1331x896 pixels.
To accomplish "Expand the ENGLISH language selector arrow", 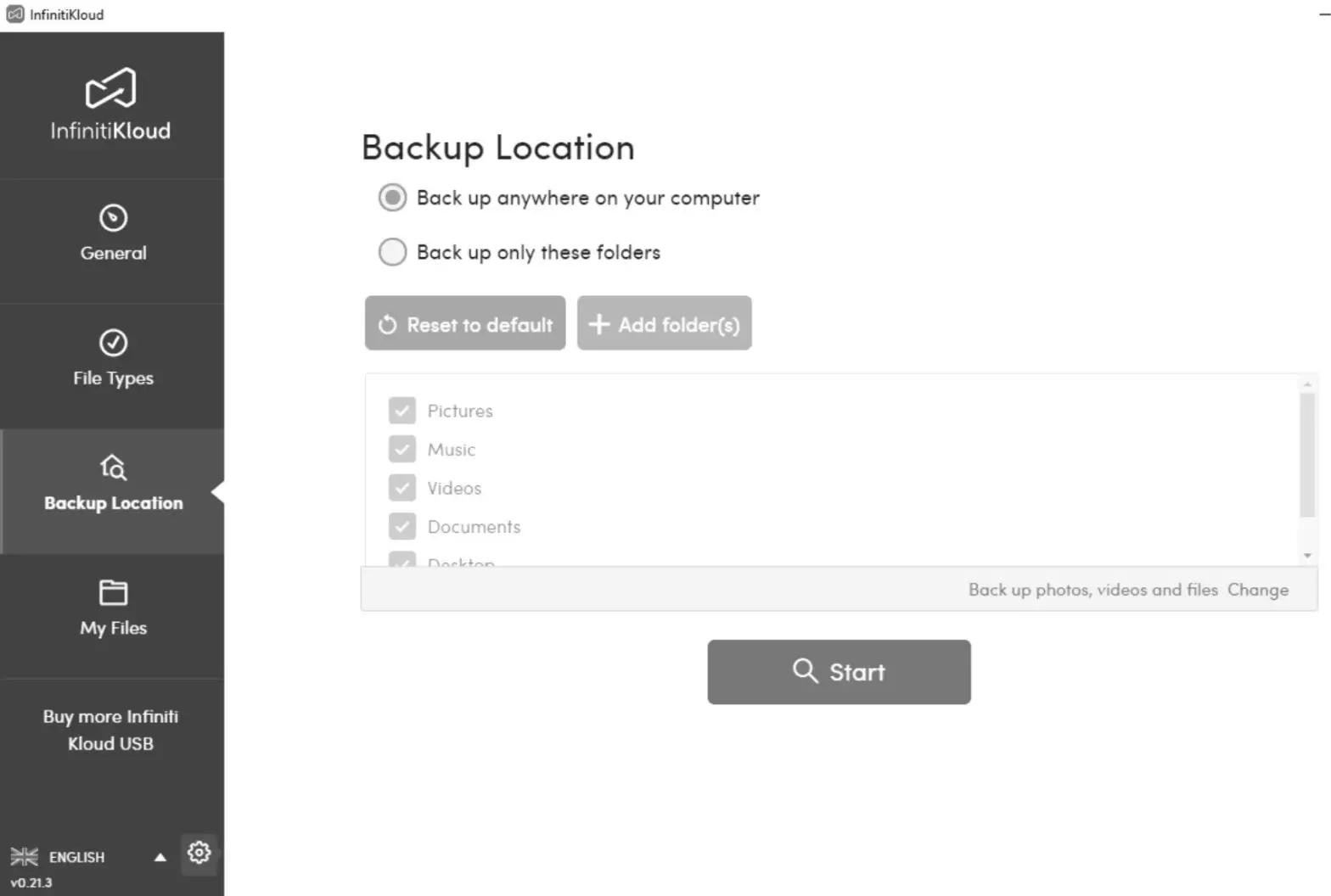I will click(x=160, y=857).
